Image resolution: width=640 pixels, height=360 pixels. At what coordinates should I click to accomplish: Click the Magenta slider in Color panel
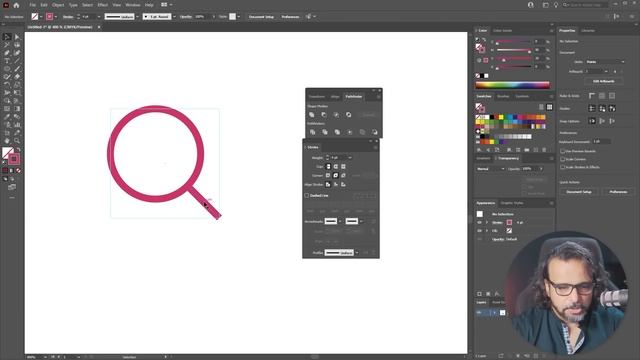coord(513,51)
